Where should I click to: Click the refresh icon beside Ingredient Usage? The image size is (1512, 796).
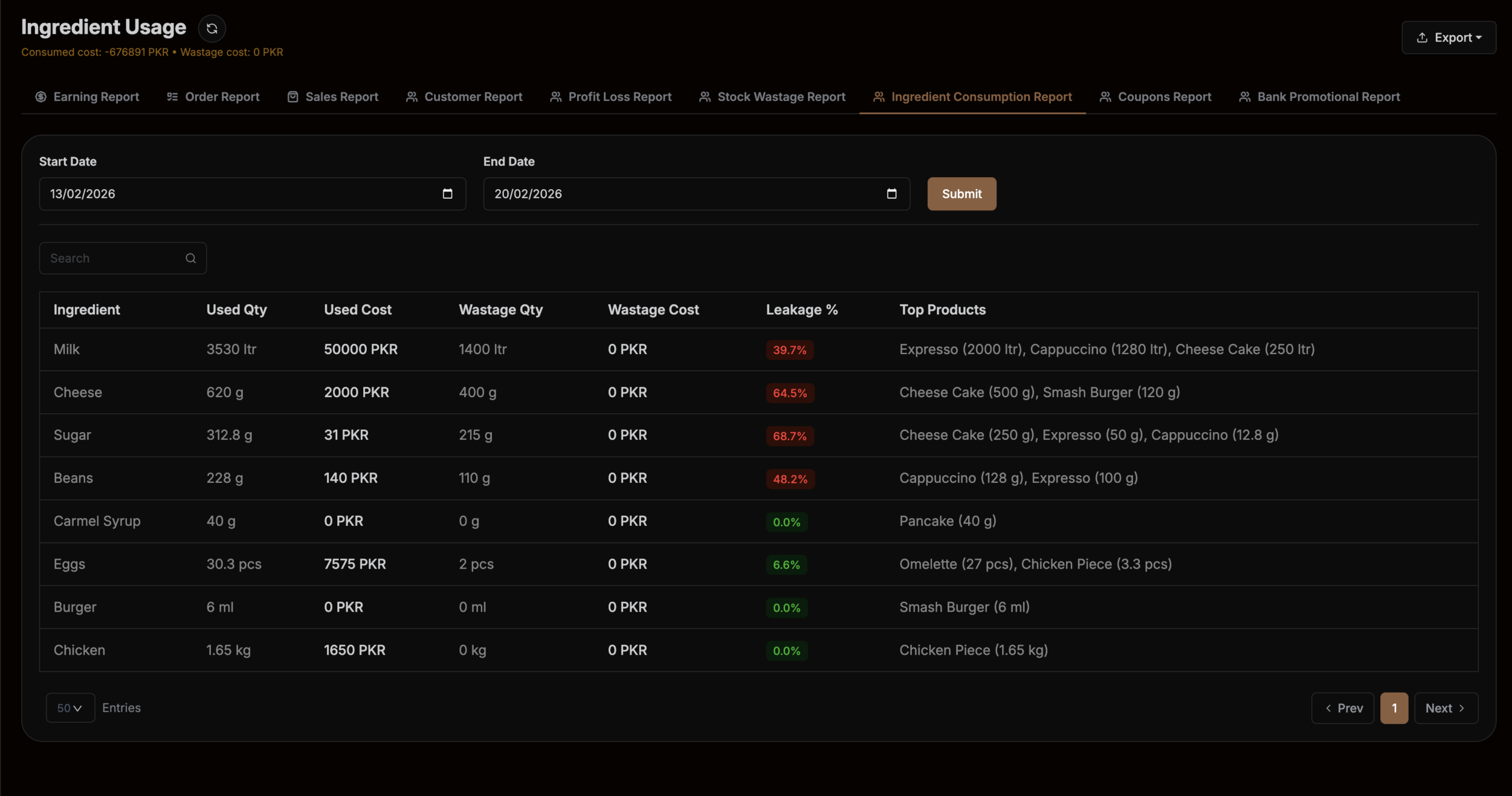coord(212,28)
